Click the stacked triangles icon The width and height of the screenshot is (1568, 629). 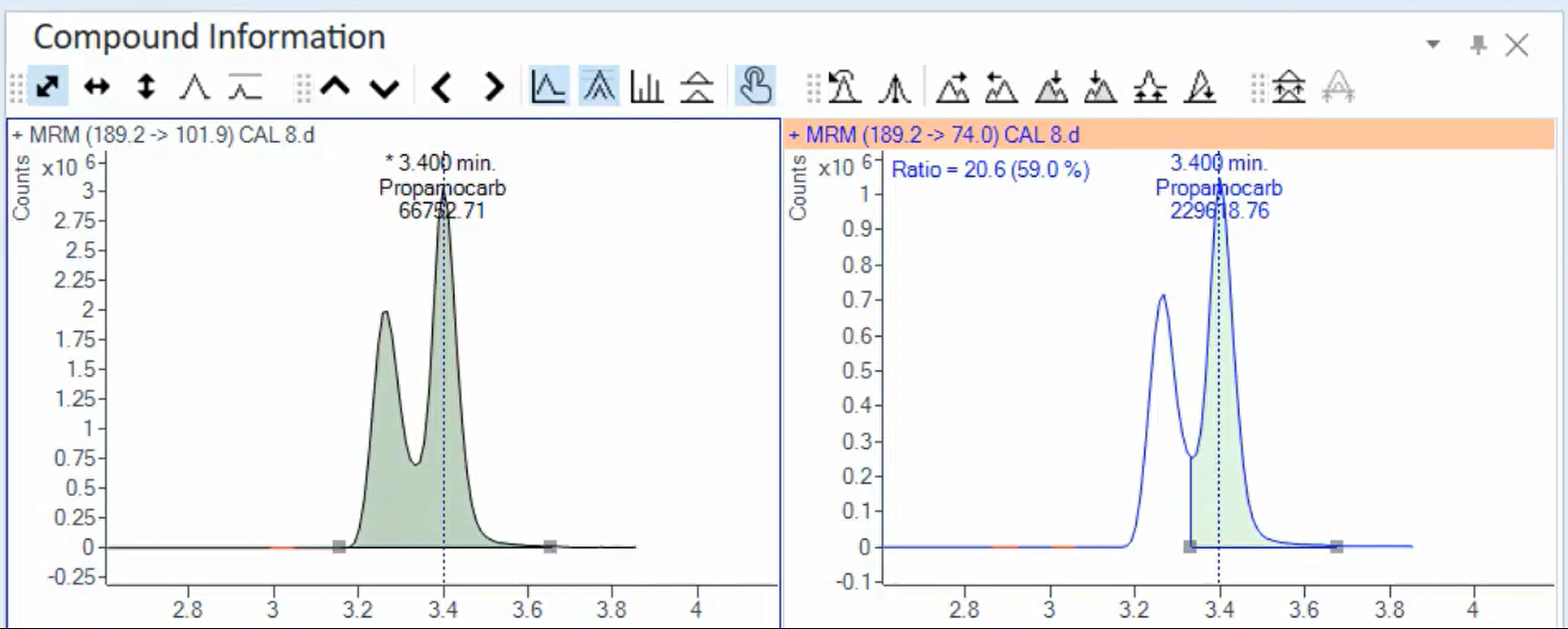(697, 86)
